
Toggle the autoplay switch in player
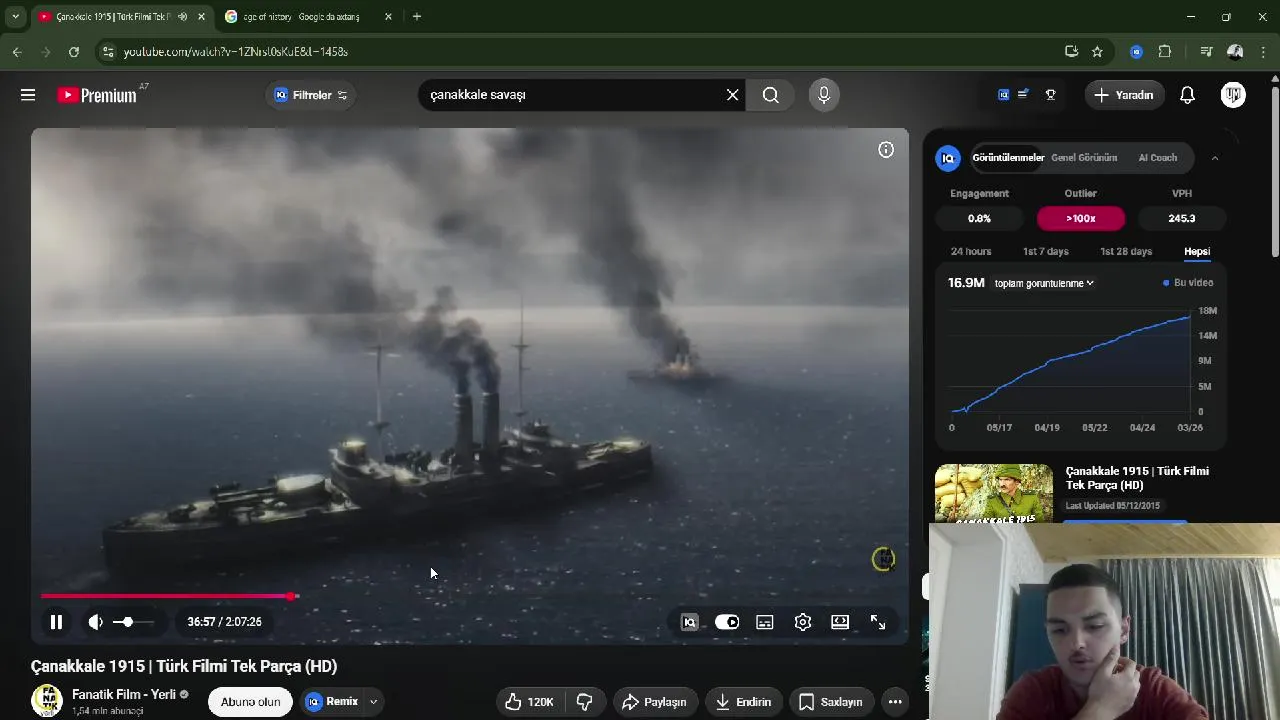727,622
